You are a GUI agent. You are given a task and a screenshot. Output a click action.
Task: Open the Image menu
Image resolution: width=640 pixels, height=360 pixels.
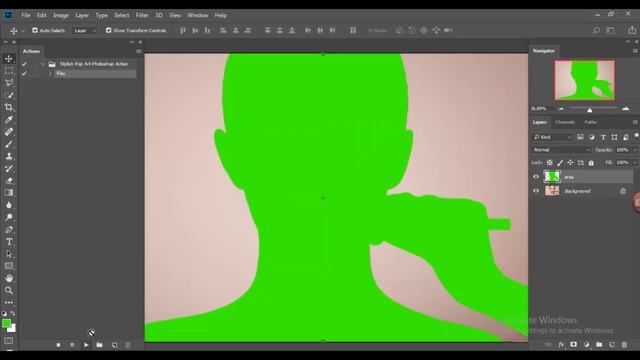[61, 15]
